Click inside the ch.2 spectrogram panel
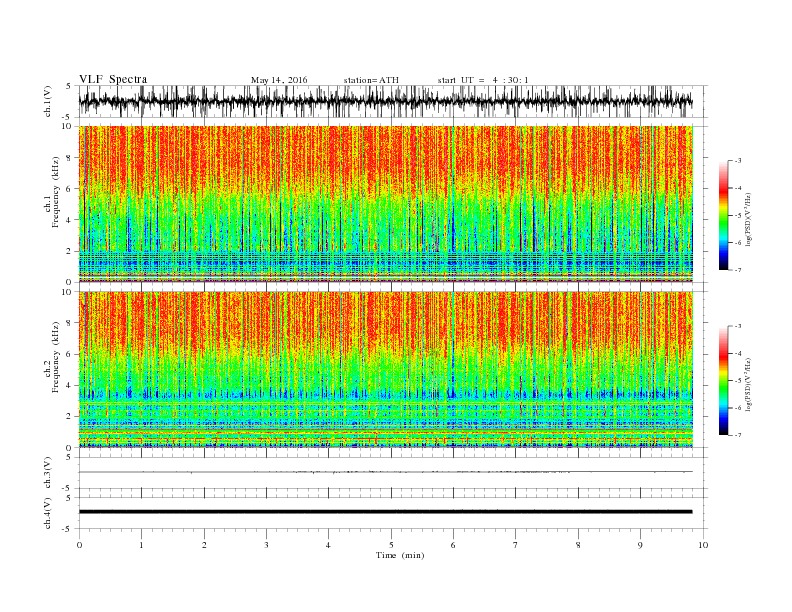Screen dimensions: 792x612 click(x=386, y=369)
